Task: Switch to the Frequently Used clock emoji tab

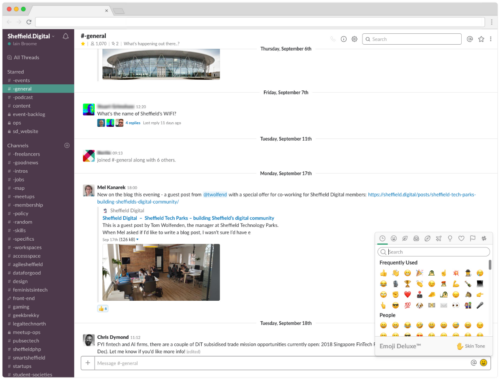Action: pyautogui.click(x=382, y=238)
